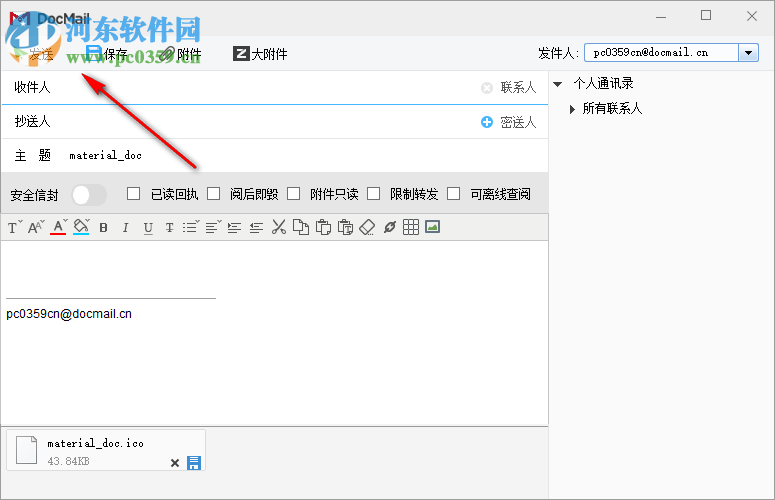Choose the red font color tool
The width and height of the screenshot is (775, 500).
tap(59, 227)
